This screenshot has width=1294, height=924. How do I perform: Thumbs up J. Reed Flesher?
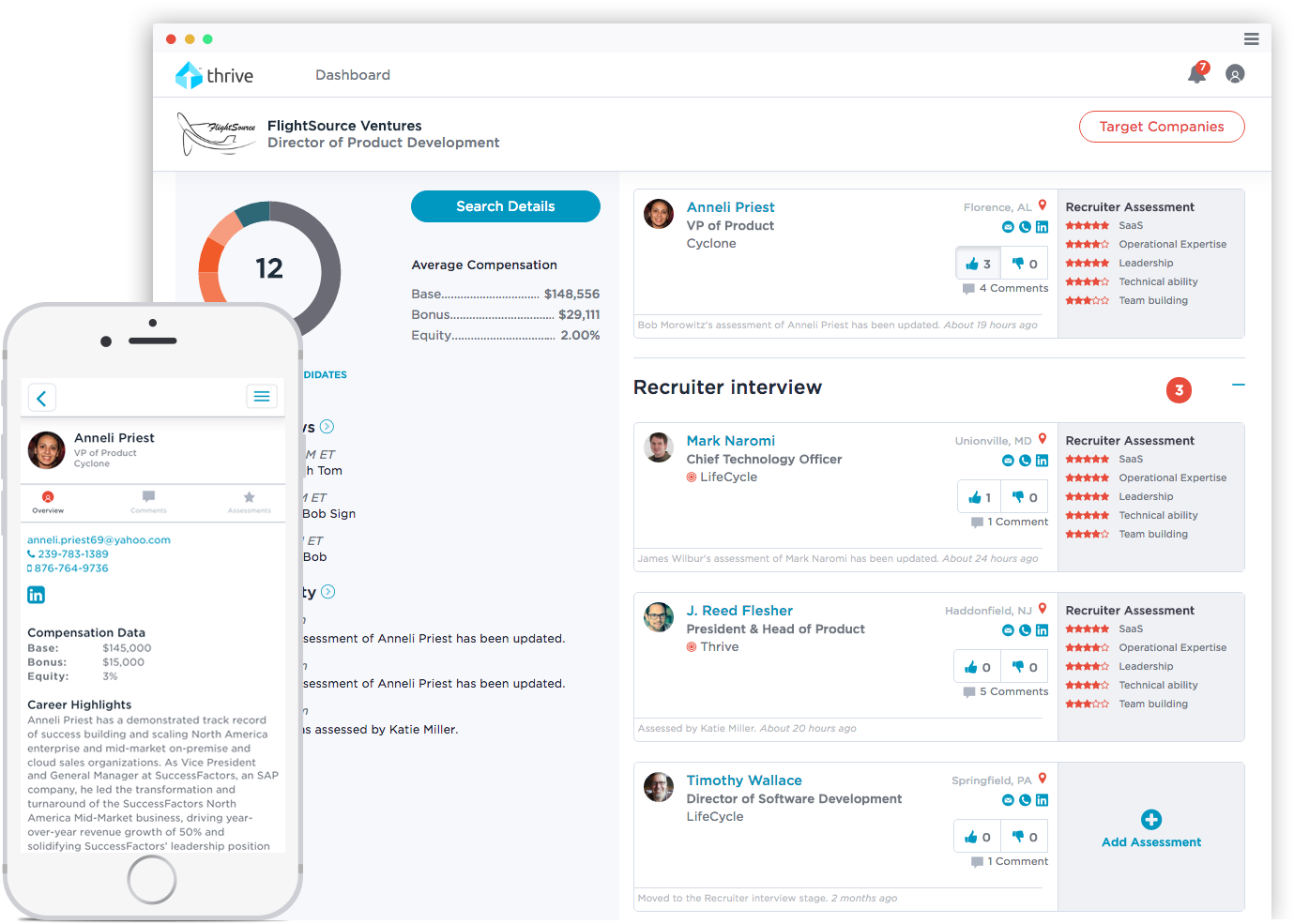(977, 667)
